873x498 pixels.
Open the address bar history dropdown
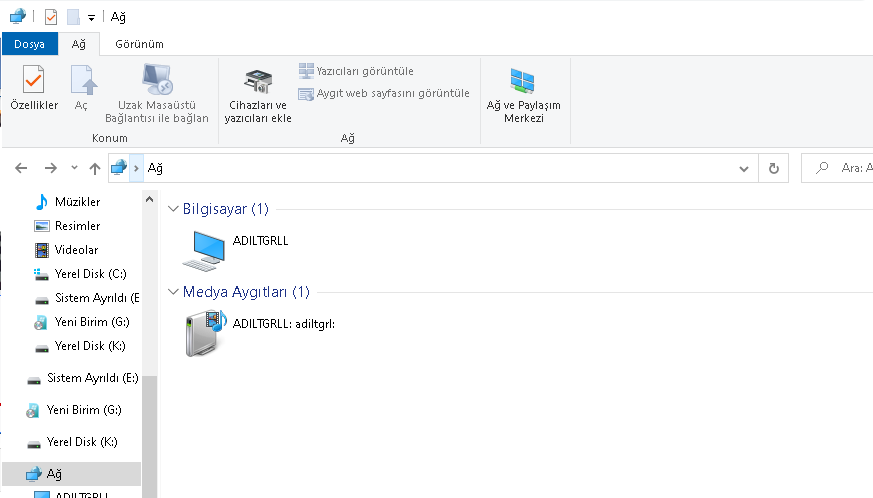(744, 169)
